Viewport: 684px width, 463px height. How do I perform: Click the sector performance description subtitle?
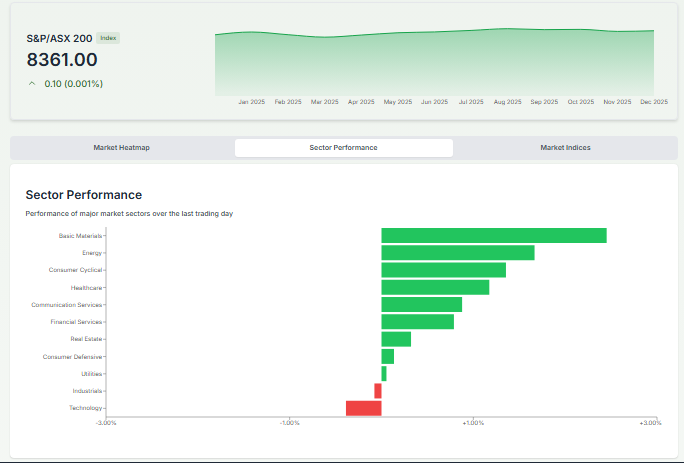(129, 213)
